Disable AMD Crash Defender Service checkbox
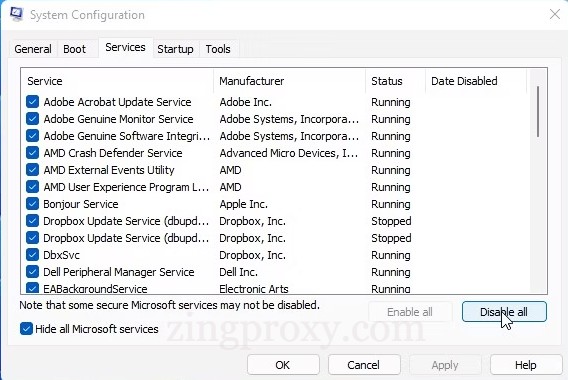This screenshot has width=568, height=380. click(32, 153)
